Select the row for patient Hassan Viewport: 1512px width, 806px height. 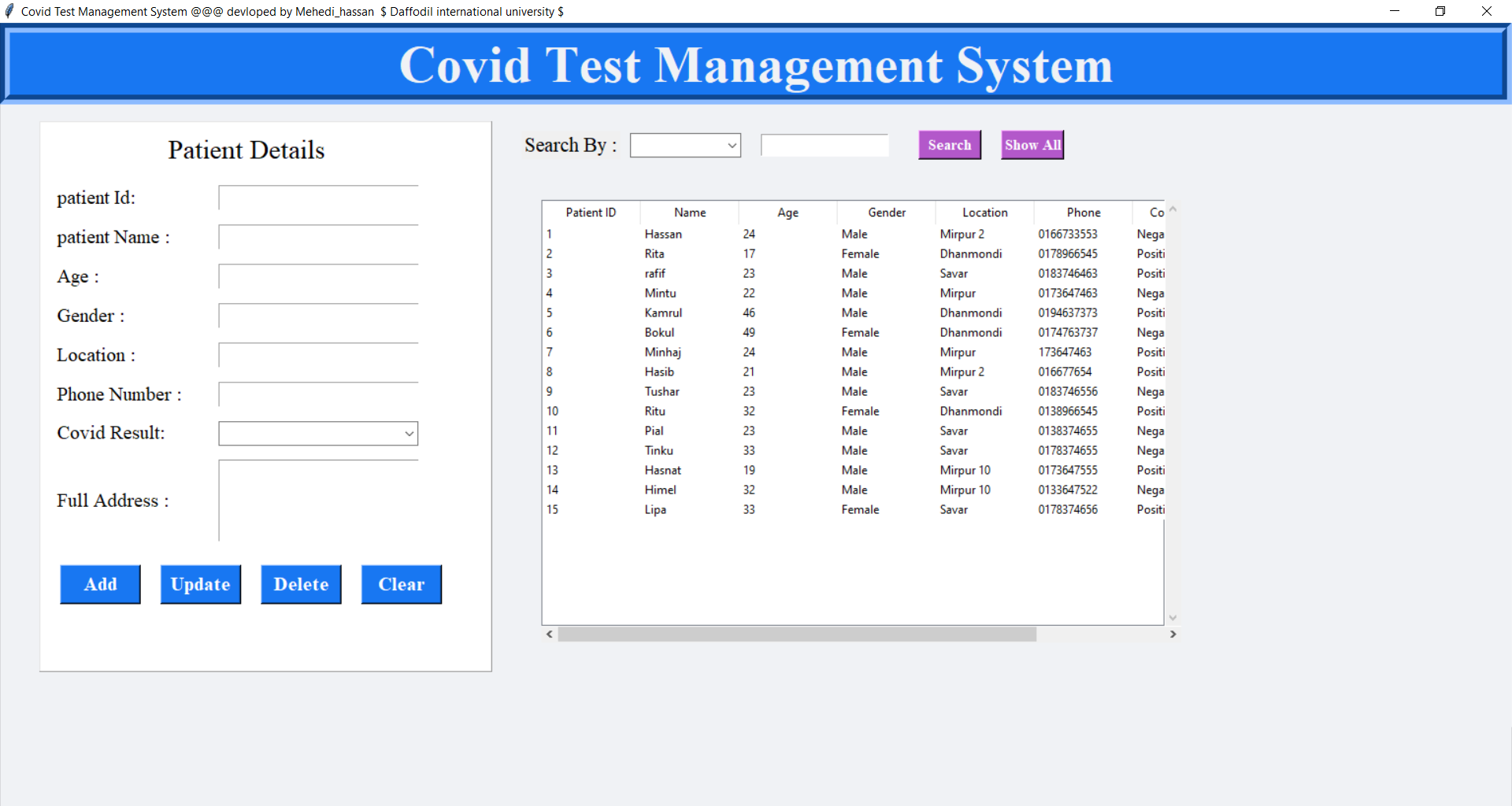(x=709, y=234)
